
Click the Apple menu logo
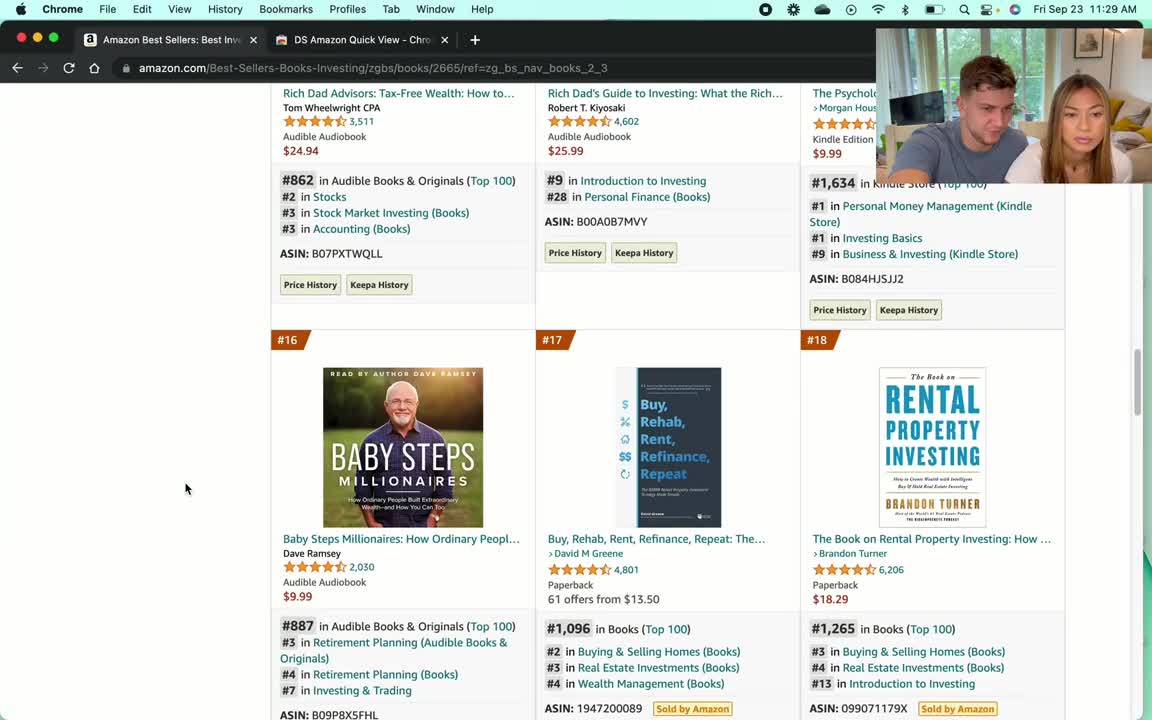pos(21,9)
